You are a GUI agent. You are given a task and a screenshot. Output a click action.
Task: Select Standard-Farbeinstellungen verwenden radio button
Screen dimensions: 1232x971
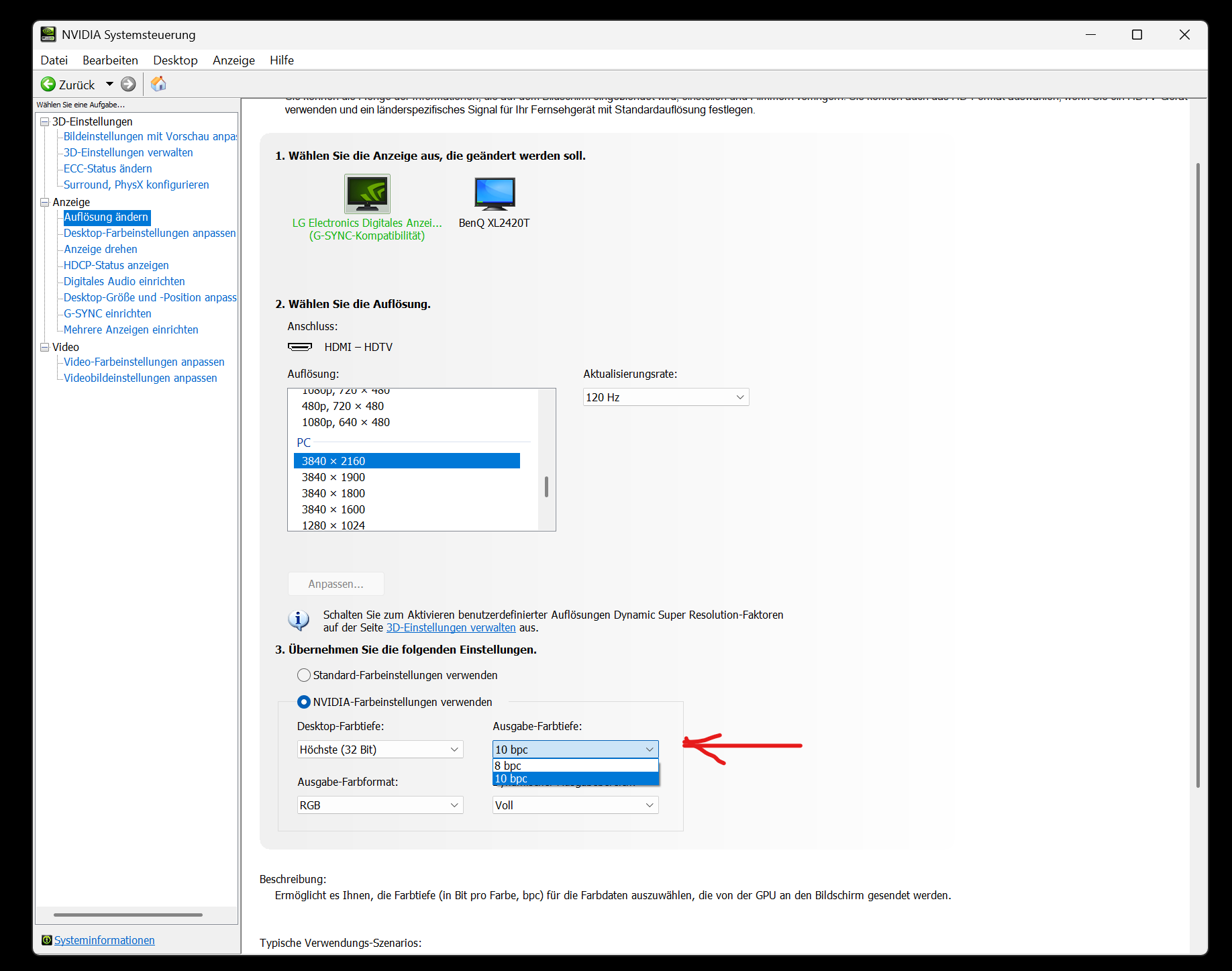tap(304, 675)
